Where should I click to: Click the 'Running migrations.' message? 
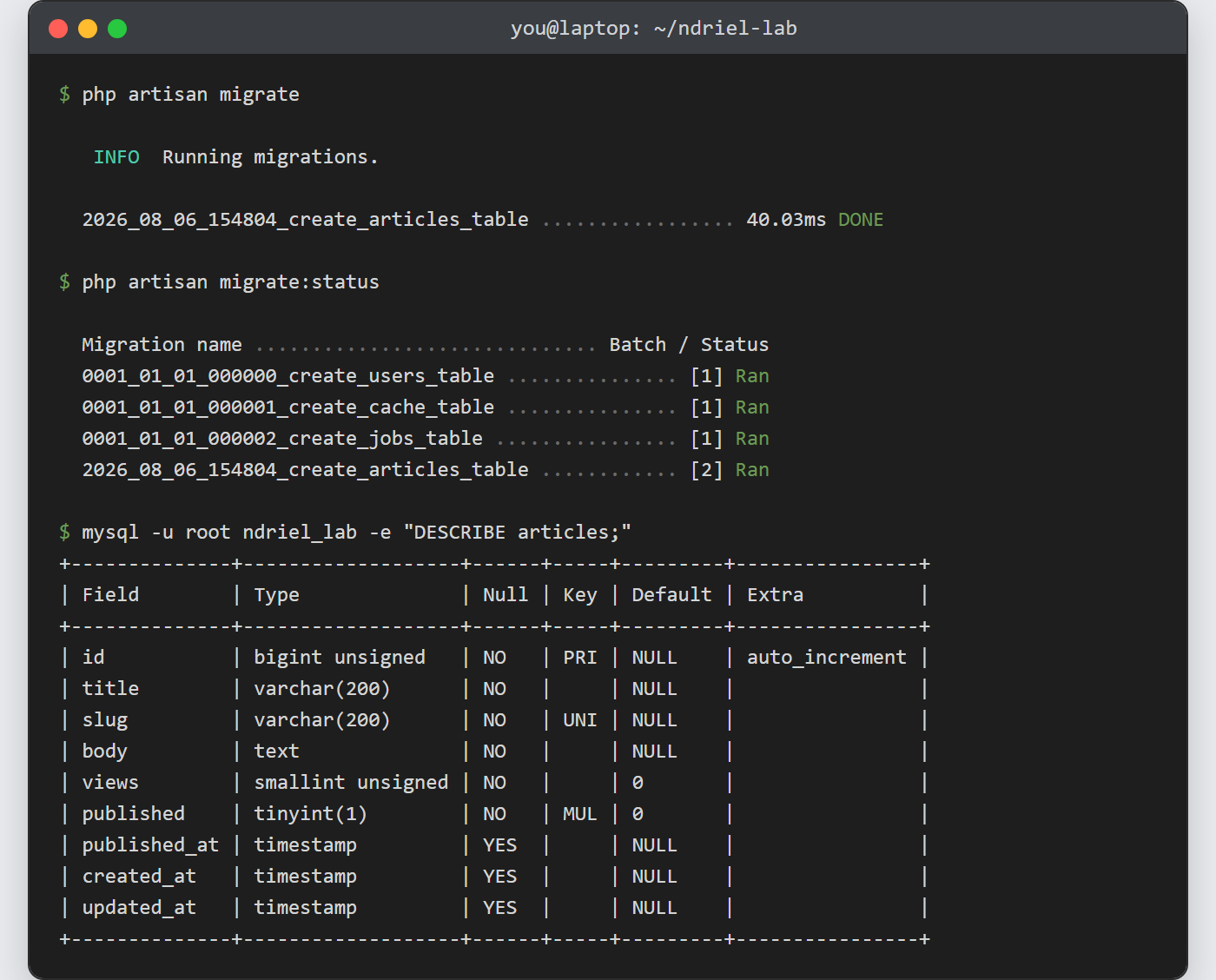click(270, 157)
